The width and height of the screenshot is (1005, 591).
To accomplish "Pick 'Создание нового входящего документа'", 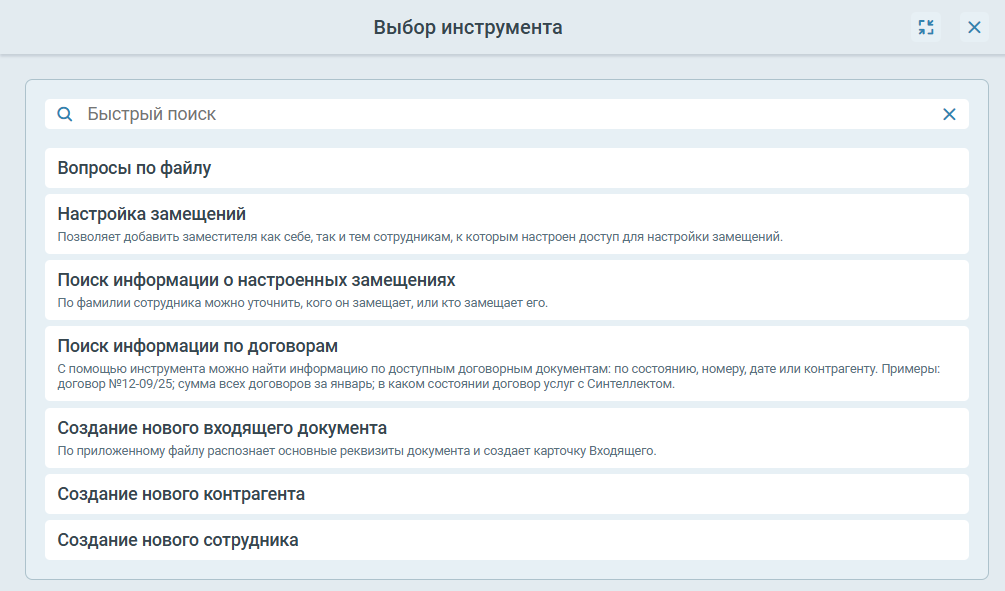I will pyautogui.click(x=222, y=428).
